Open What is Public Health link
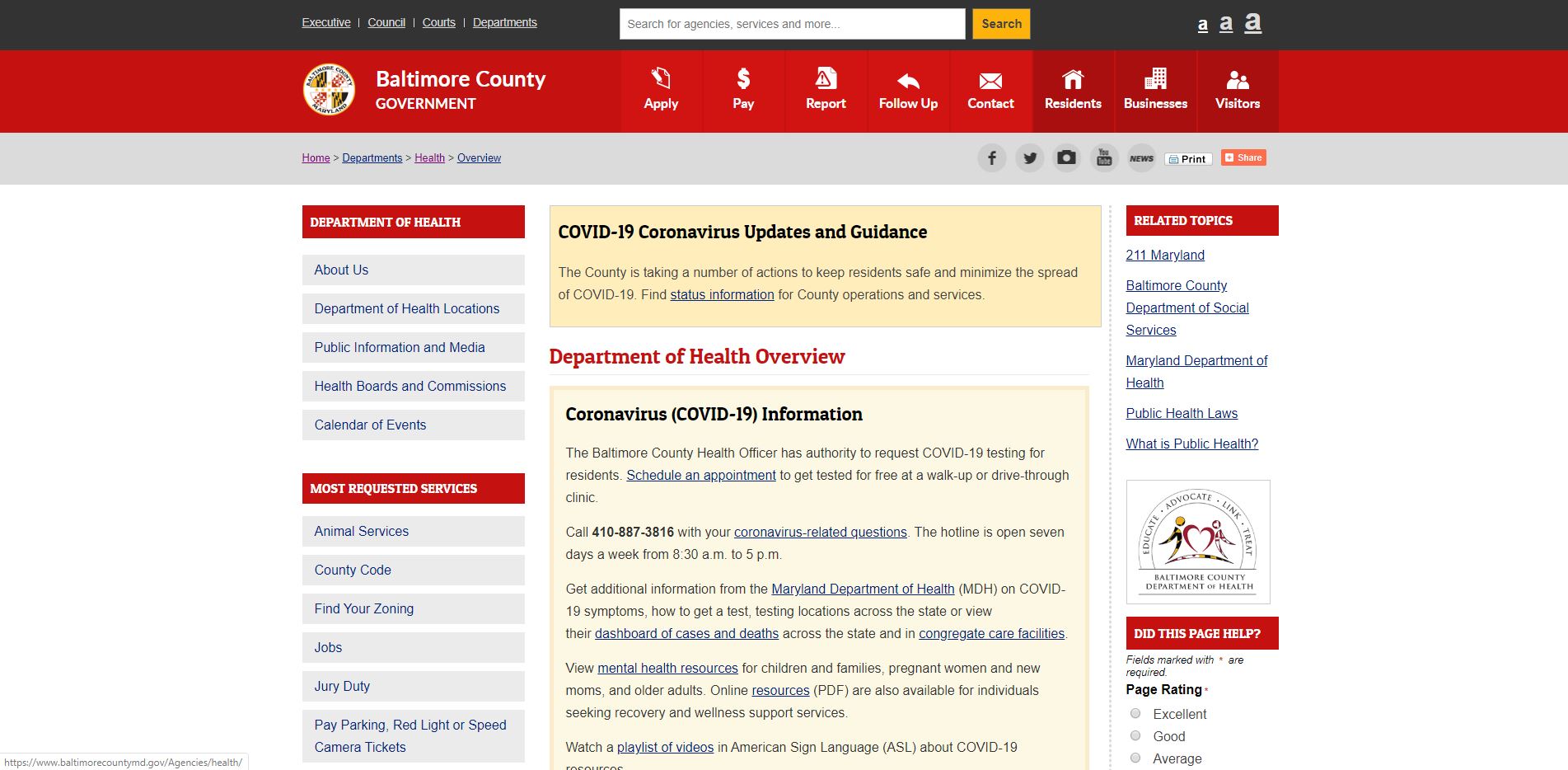Screen dimensions: 1568x770 [x=1191, y=444]
